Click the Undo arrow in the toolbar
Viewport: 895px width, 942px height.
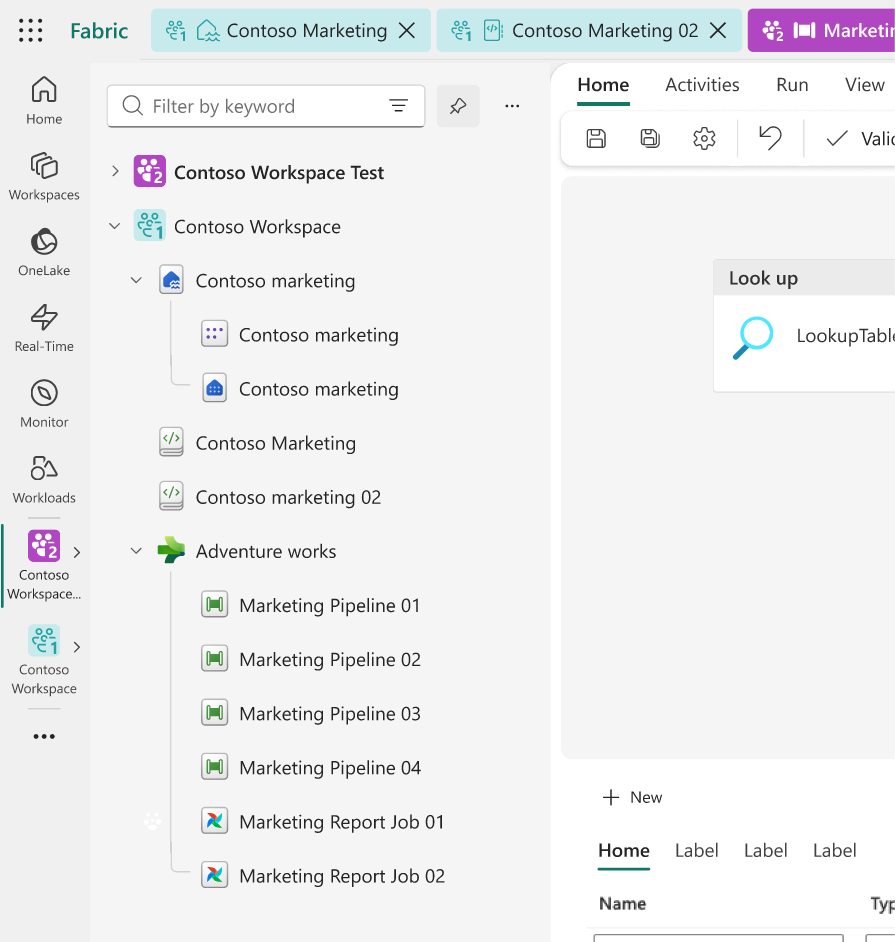pyautogui.click(x=770, y=139)
